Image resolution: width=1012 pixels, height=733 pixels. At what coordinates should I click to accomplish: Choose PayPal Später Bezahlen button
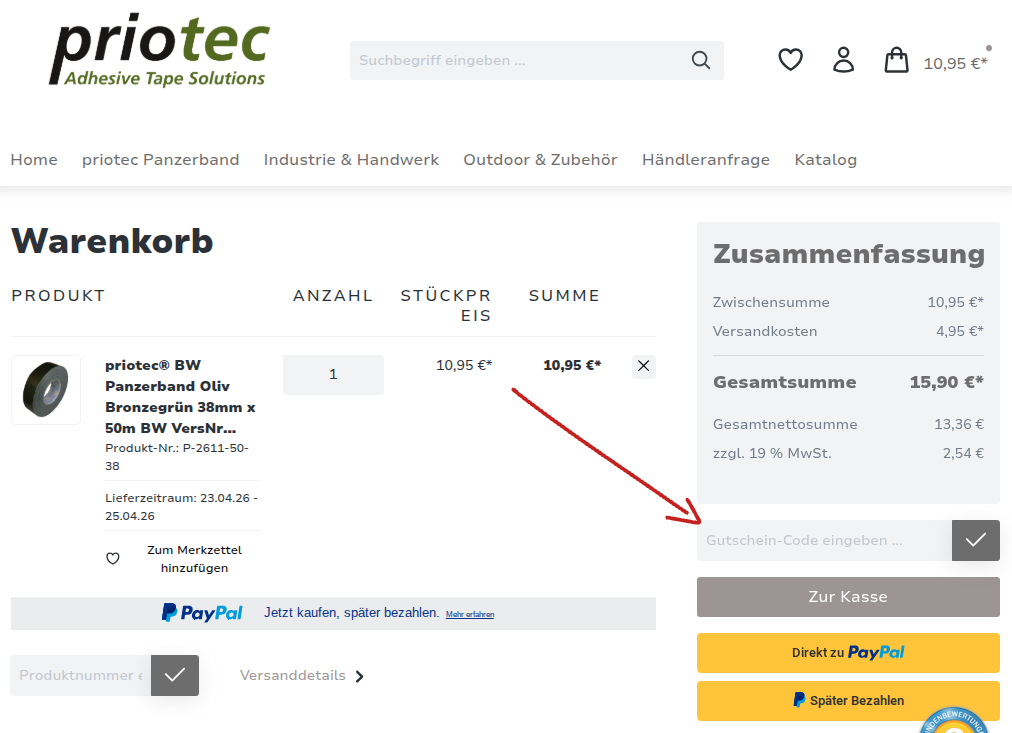pos(848,700)
